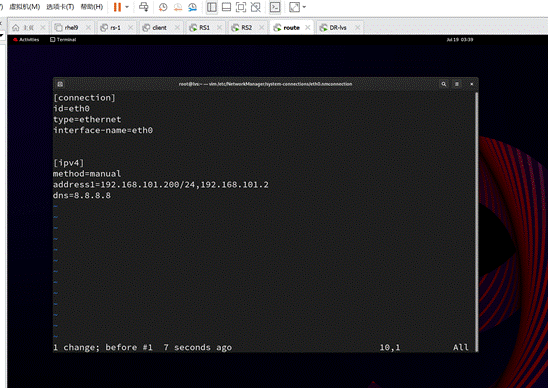Close the RS1 tab

click(219, 28)
